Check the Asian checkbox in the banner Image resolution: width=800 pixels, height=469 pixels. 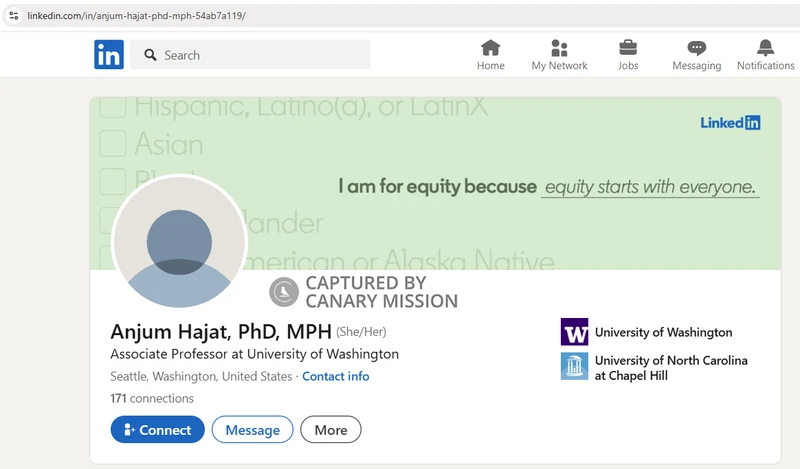pos(113,143)
